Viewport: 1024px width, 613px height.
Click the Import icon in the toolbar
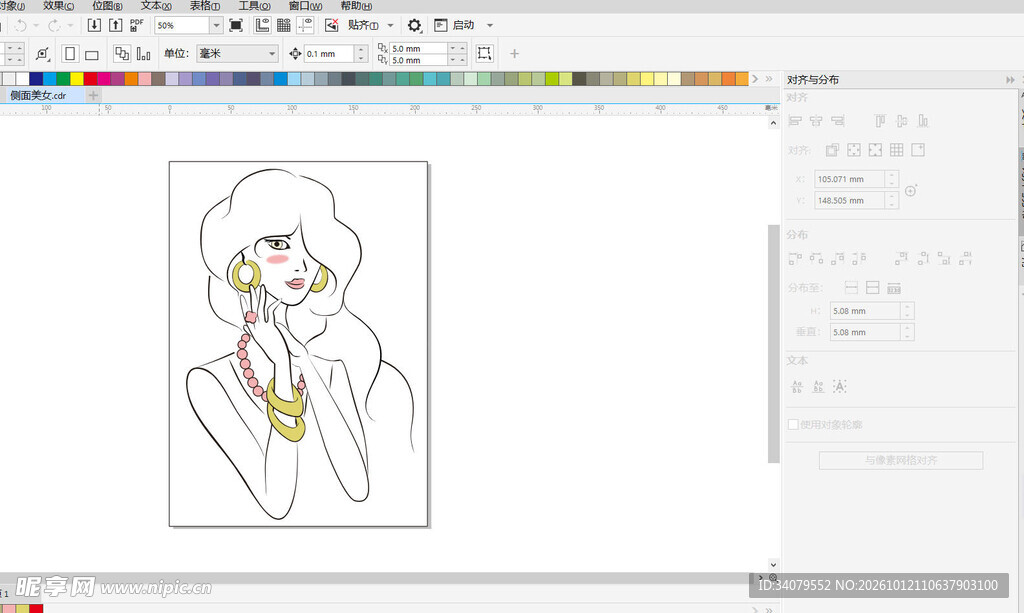94,25
